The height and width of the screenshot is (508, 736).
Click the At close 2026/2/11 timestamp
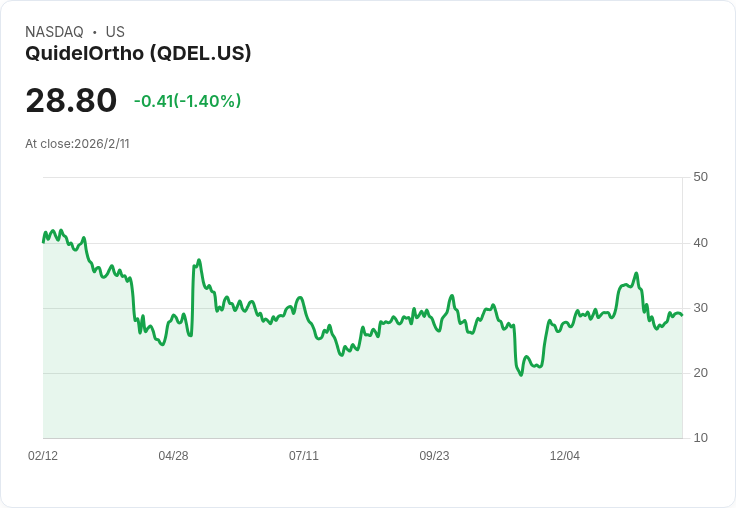(x=77, y=144)
